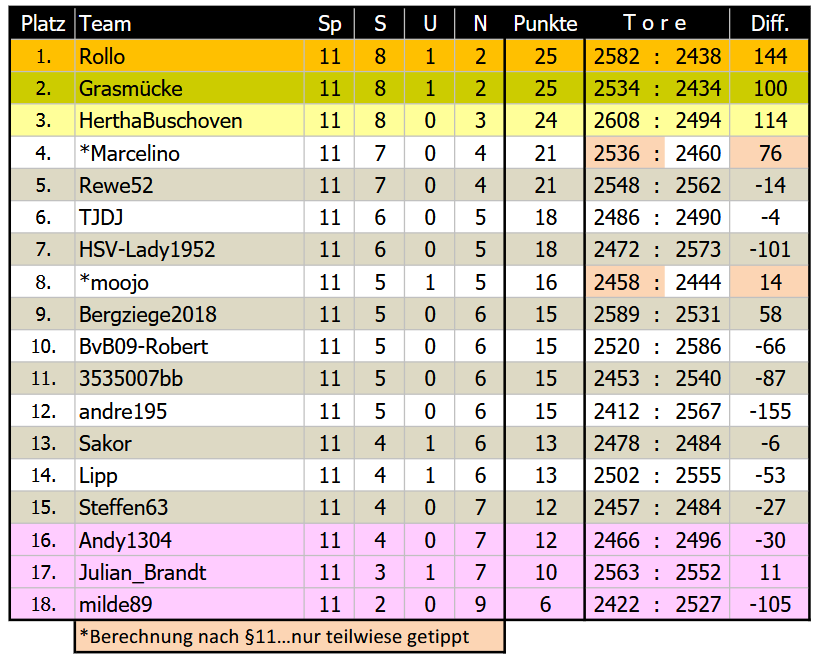This screenshot has width=818, height=658.
Task: Select the BvB09-Robert team name
Action: [144, 347]
